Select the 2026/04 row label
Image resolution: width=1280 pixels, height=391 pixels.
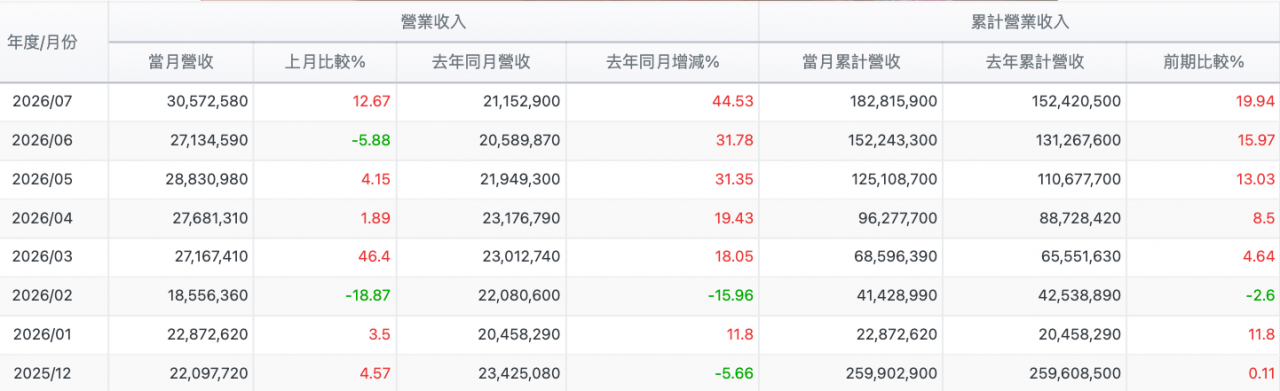click(41, 218)
